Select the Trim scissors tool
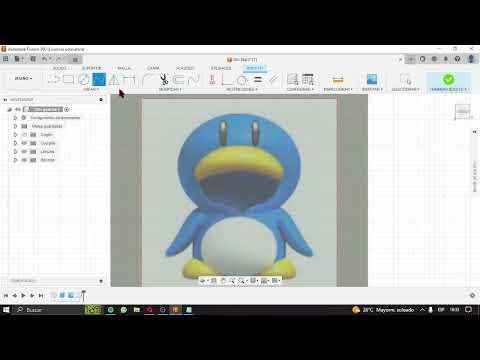 [x=164, y=79]
